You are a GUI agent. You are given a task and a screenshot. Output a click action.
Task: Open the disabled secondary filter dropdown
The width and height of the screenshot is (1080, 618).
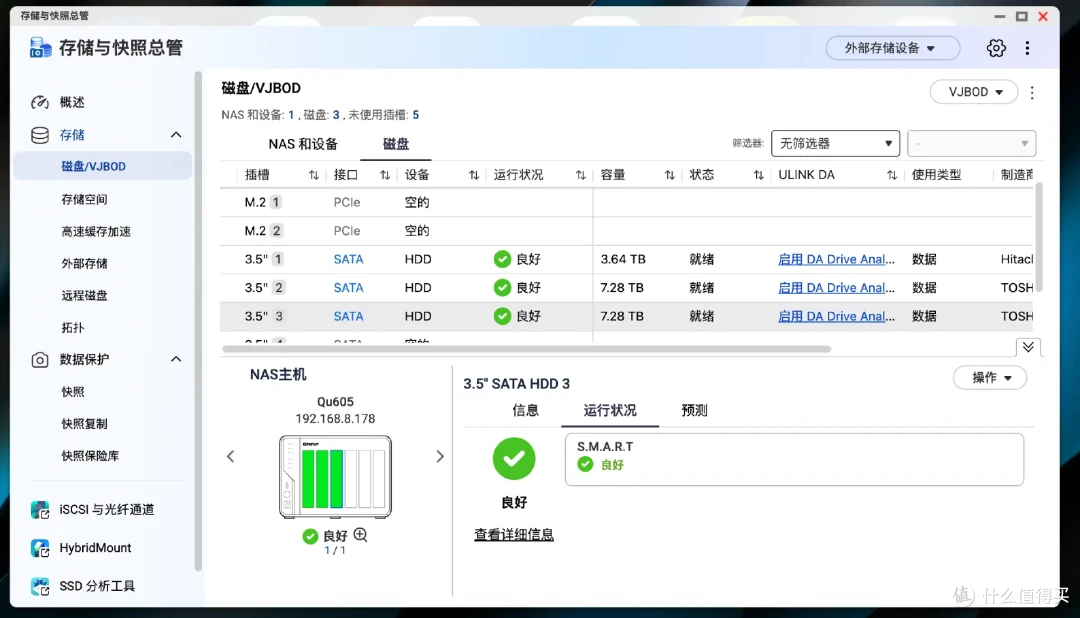click(971, 143)
